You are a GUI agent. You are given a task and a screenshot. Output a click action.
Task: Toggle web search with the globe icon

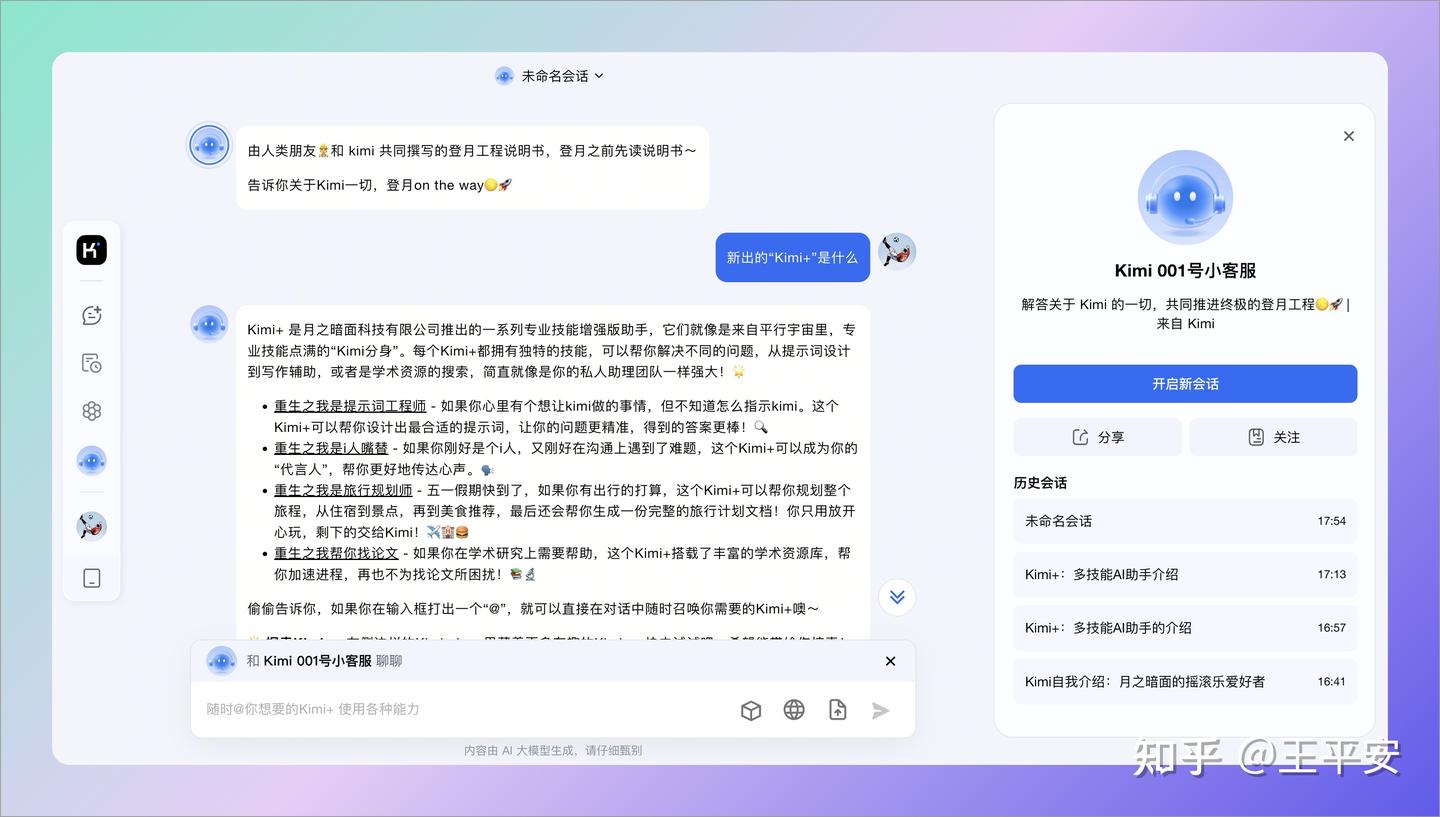[x=794, y=710]
